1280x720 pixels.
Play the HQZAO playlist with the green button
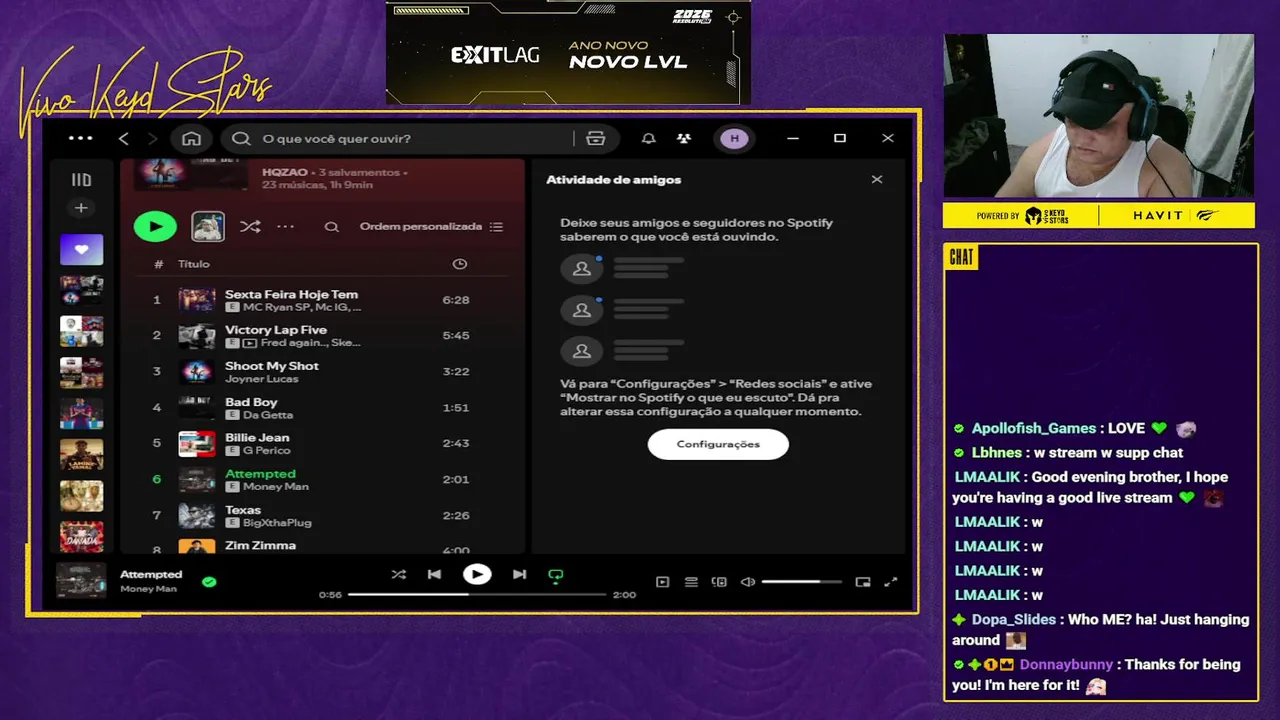point(155,226)
